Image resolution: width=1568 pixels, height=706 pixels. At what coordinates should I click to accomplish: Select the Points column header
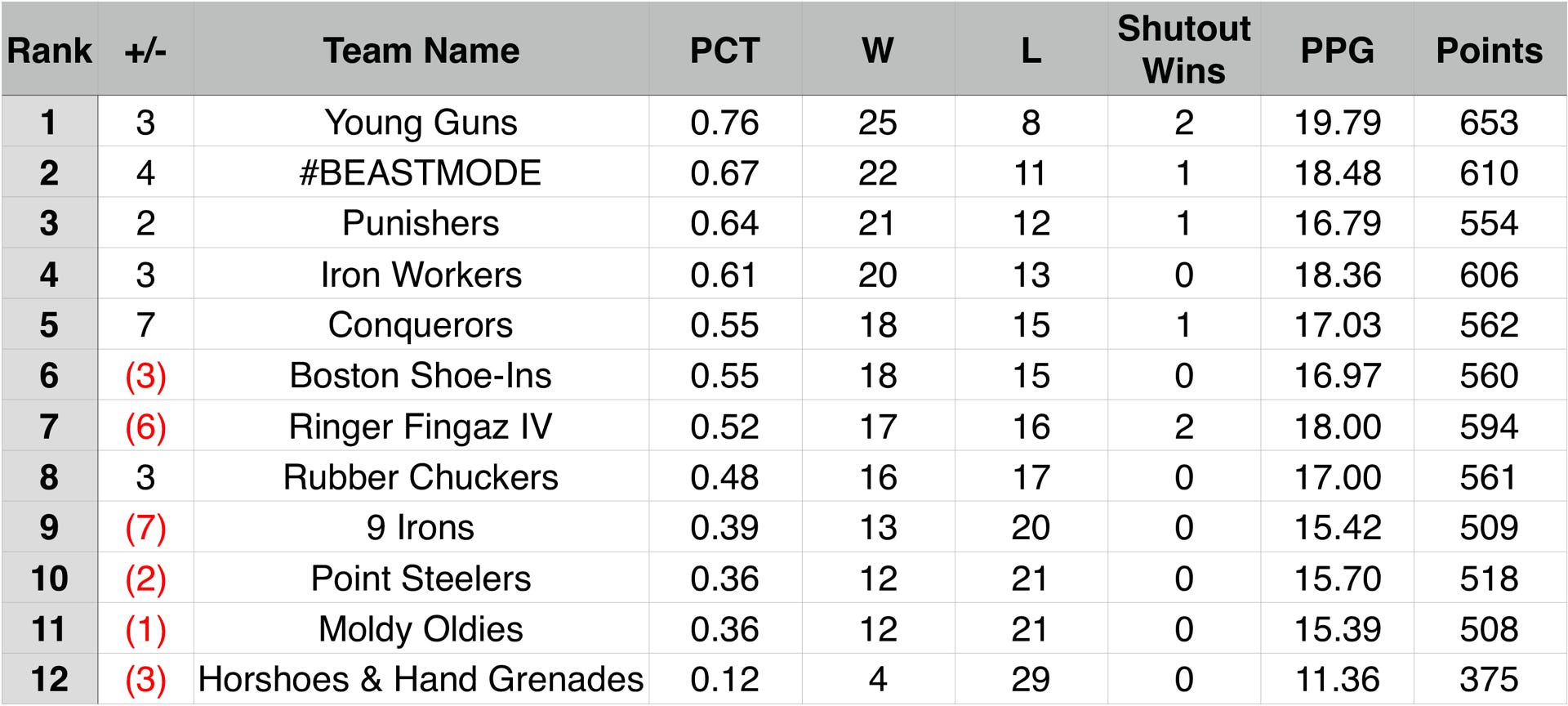tap(1489, 51)
